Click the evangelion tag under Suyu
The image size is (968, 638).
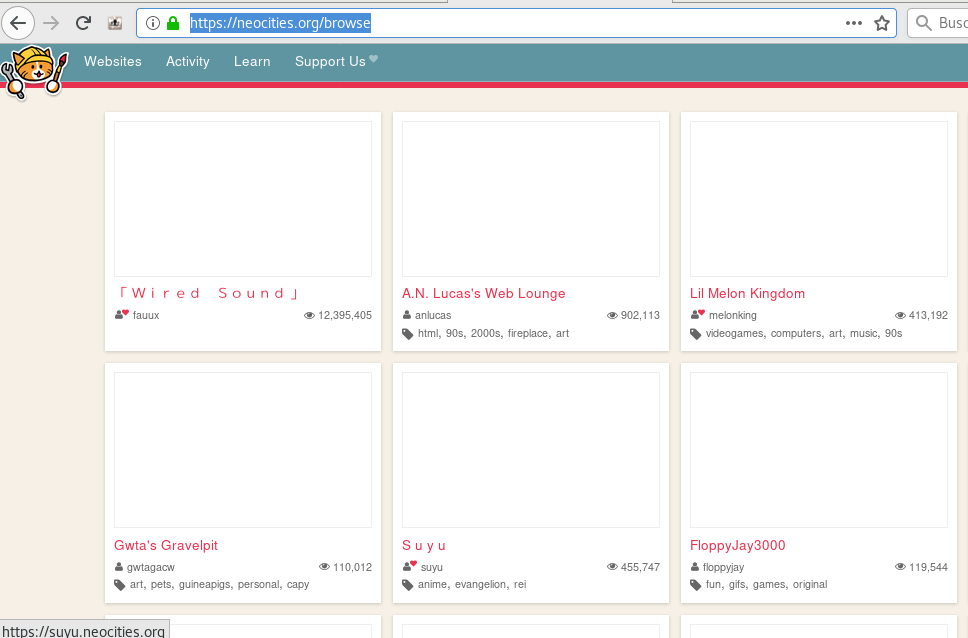(481, 584)
